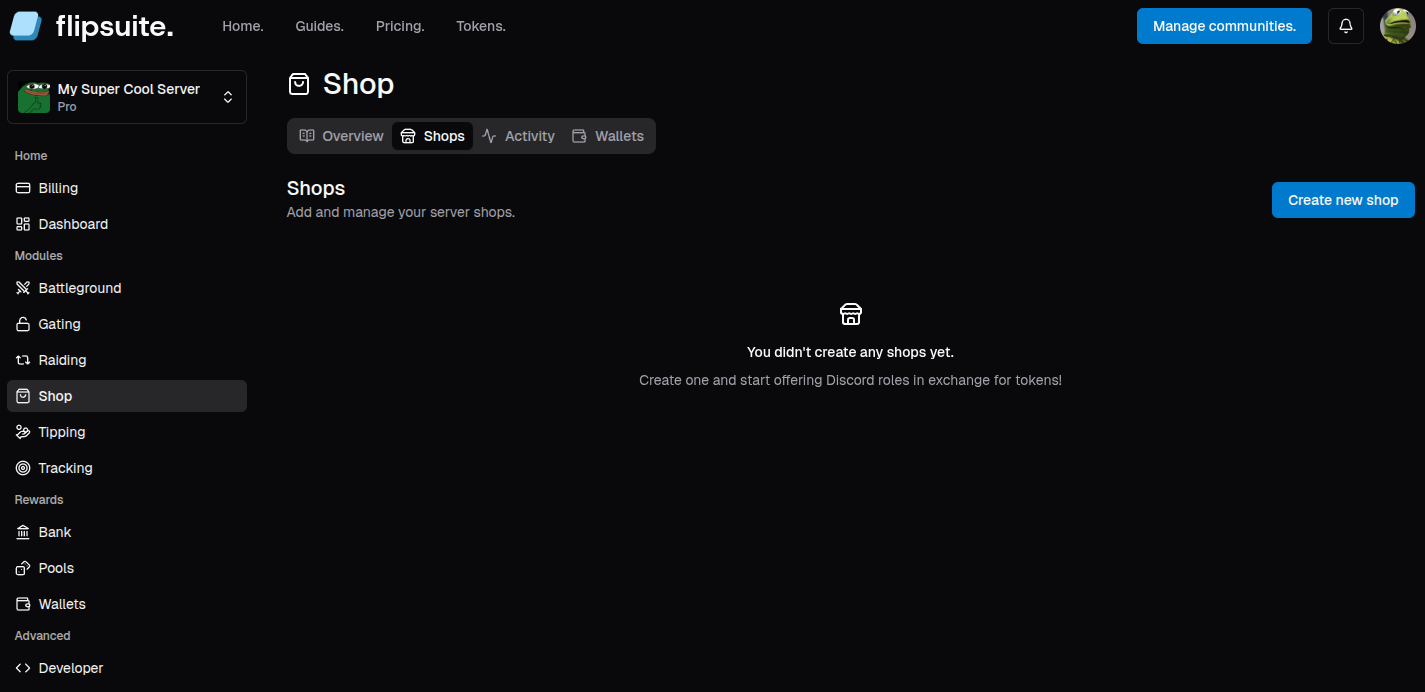Image resolution: width=1425 pixels, height=692 pixels.
Task: Click the Dashboard grid icon
Action: coord(23,224)
